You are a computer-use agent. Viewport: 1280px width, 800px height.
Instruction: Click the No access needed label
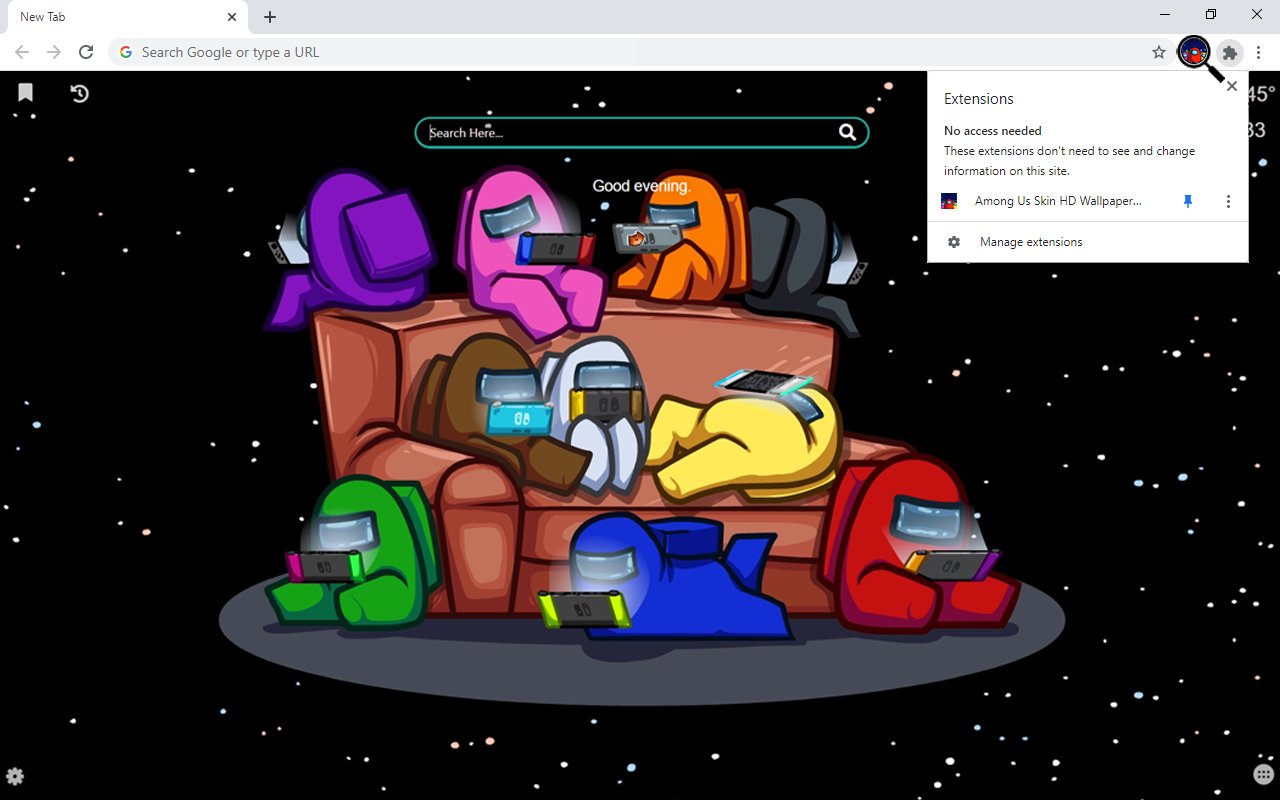pyautogui.click(x=993, y=131)
